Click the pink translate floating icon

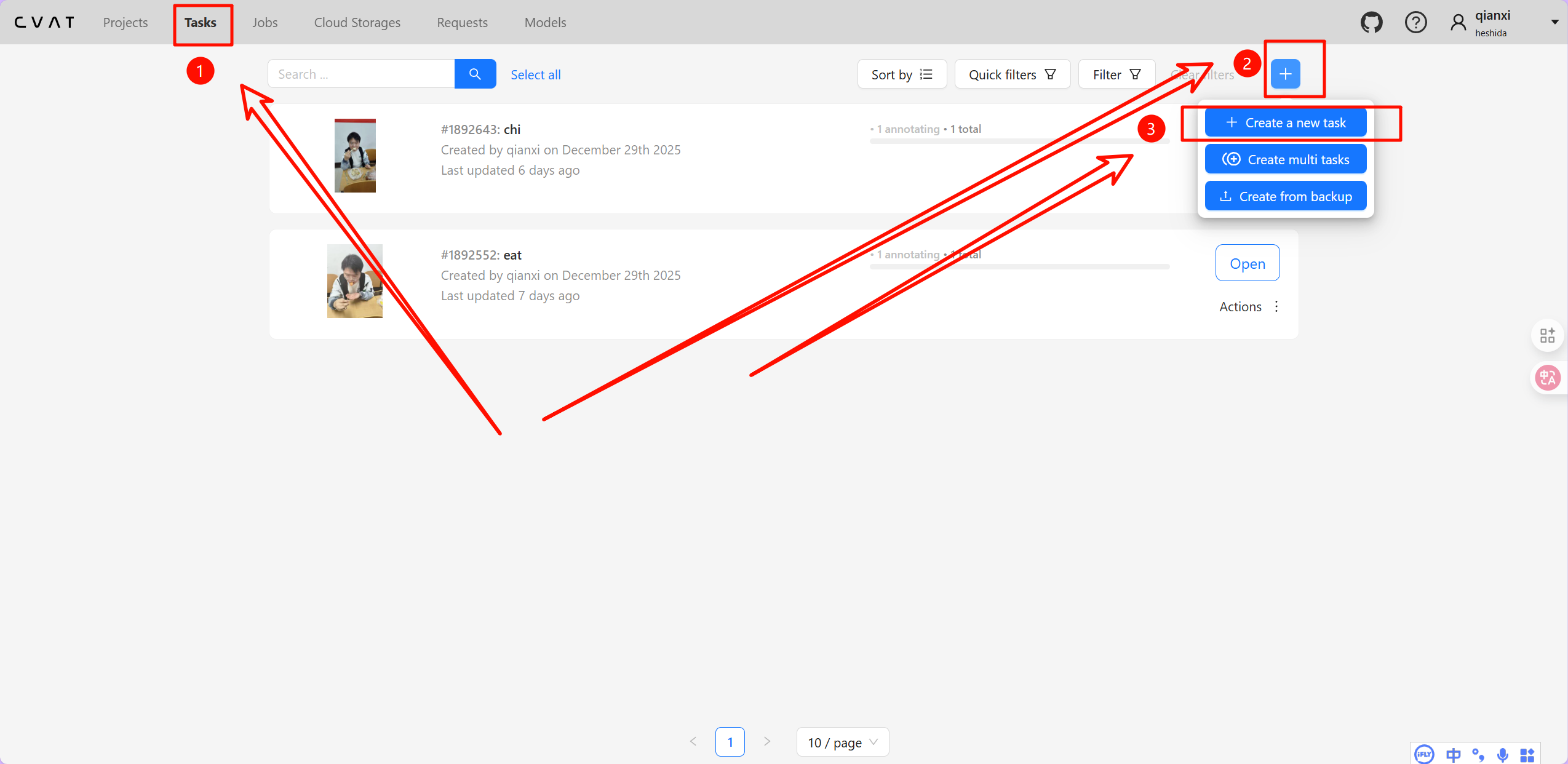point(1547,378)
